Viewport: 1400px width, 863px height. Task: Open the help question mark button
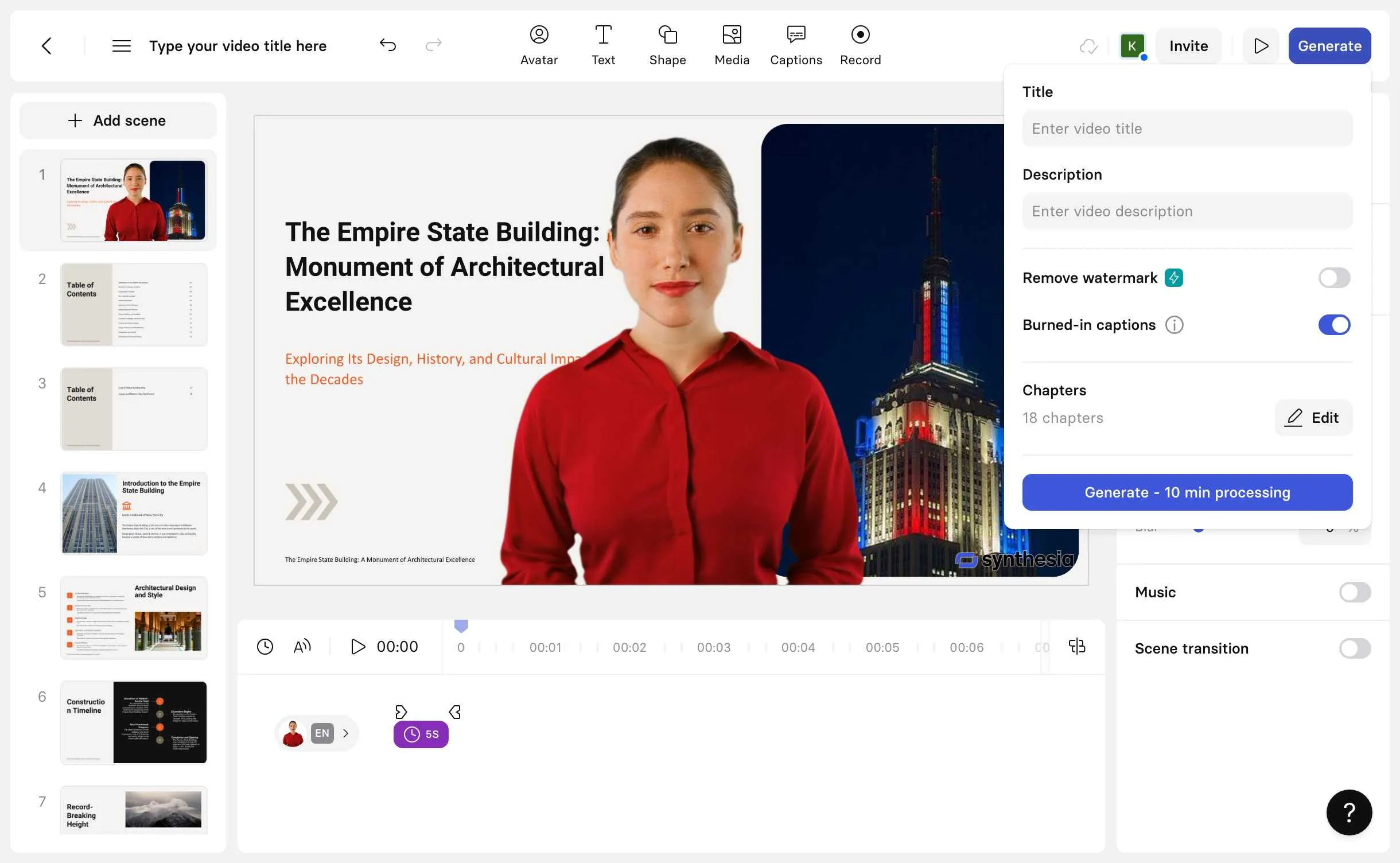[1349, 812]
